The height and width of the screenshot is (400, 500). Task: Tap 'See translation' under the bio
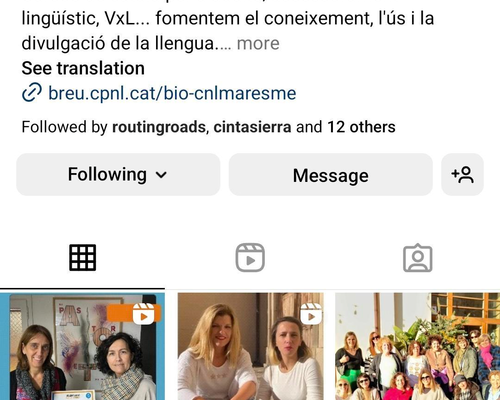click(83, 68)
